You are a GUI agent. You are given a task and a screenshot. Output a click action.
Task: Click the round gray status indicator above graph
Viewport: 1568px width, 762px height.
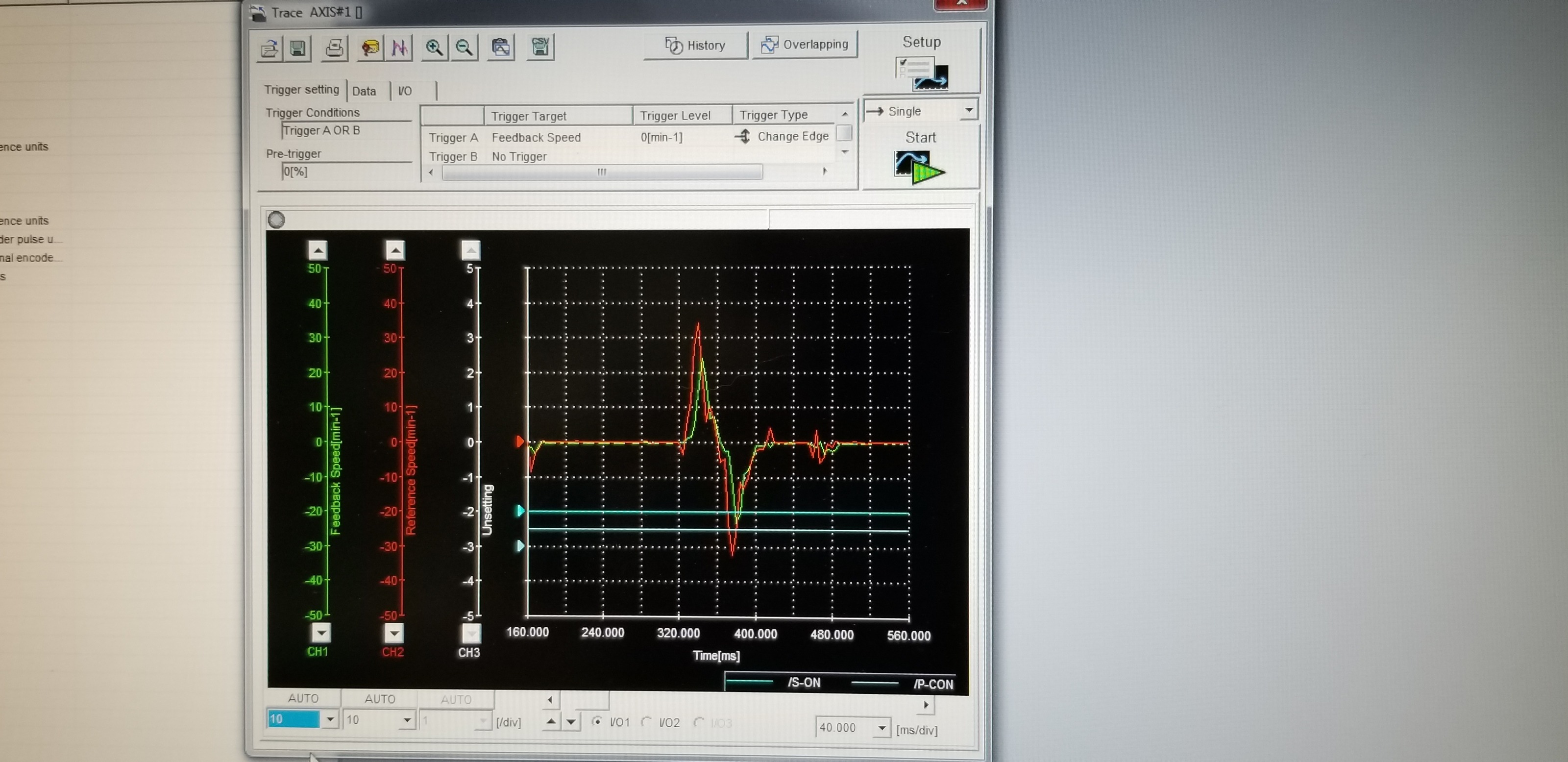point(276,220)
